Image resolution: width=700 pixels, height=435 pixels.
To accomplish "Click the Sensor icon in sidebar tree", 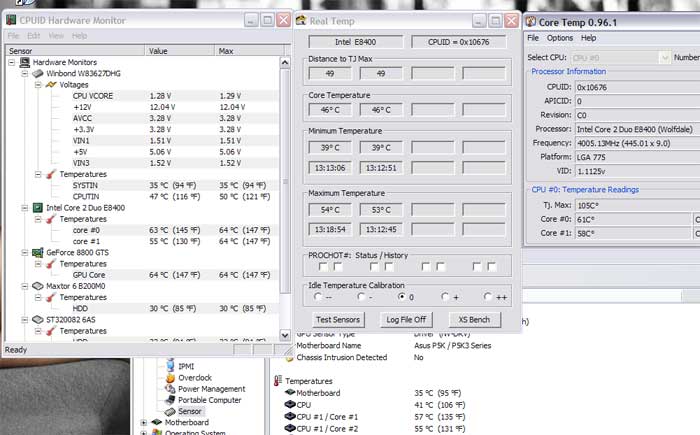I will click(170, 411).
